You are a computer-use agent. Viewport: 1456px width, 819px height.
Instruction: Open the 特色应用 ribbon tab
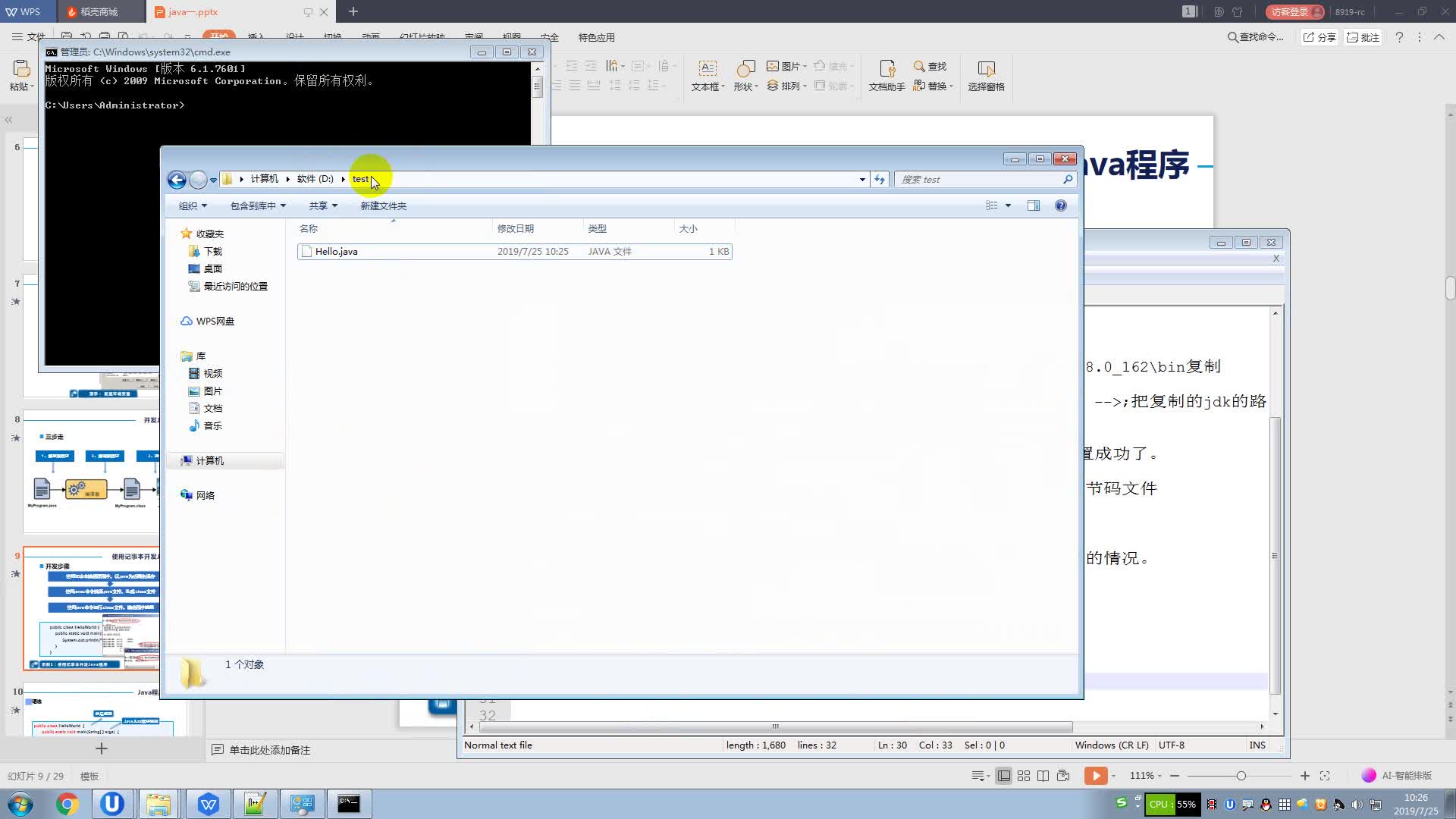596,37
